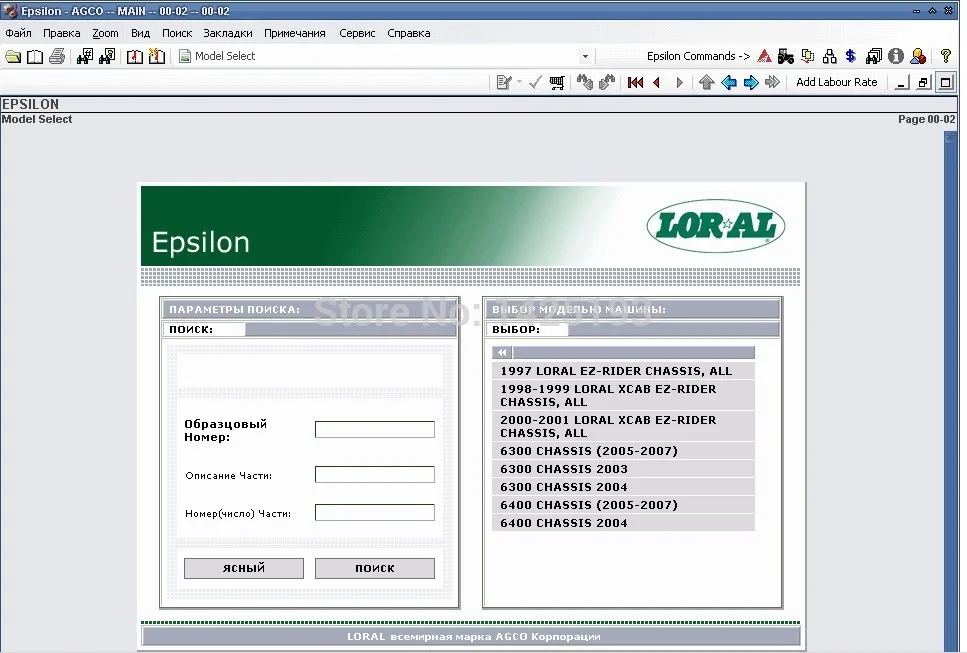Select the tractor icon on Epsilon Commands toolbar
967x653 pixels.
click(x=786, y=57)
